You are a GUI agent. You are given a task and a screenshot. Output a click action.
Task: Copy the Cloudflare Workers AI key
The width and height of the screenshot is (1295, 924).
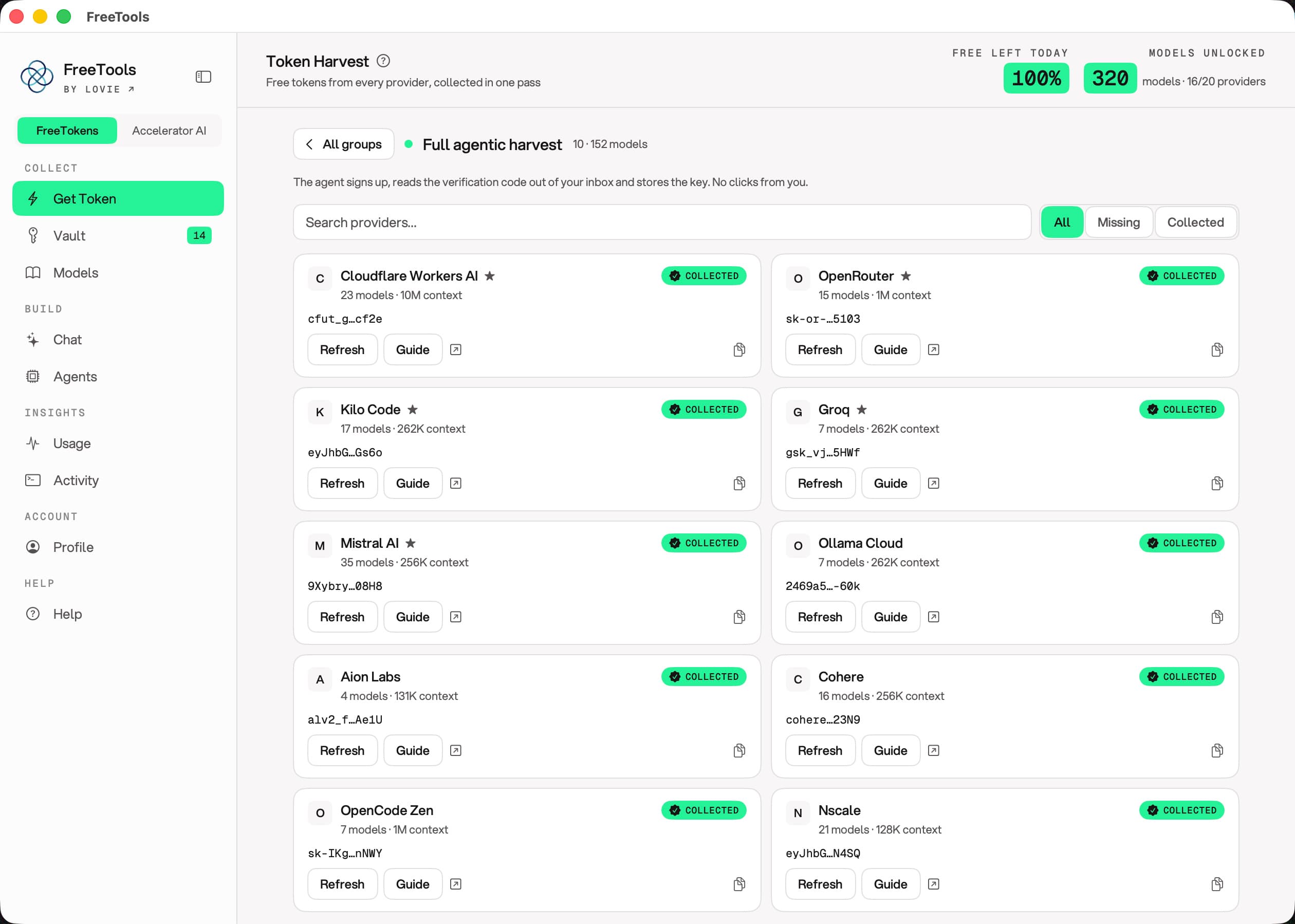pyautogui.click(x=739, y=349)
